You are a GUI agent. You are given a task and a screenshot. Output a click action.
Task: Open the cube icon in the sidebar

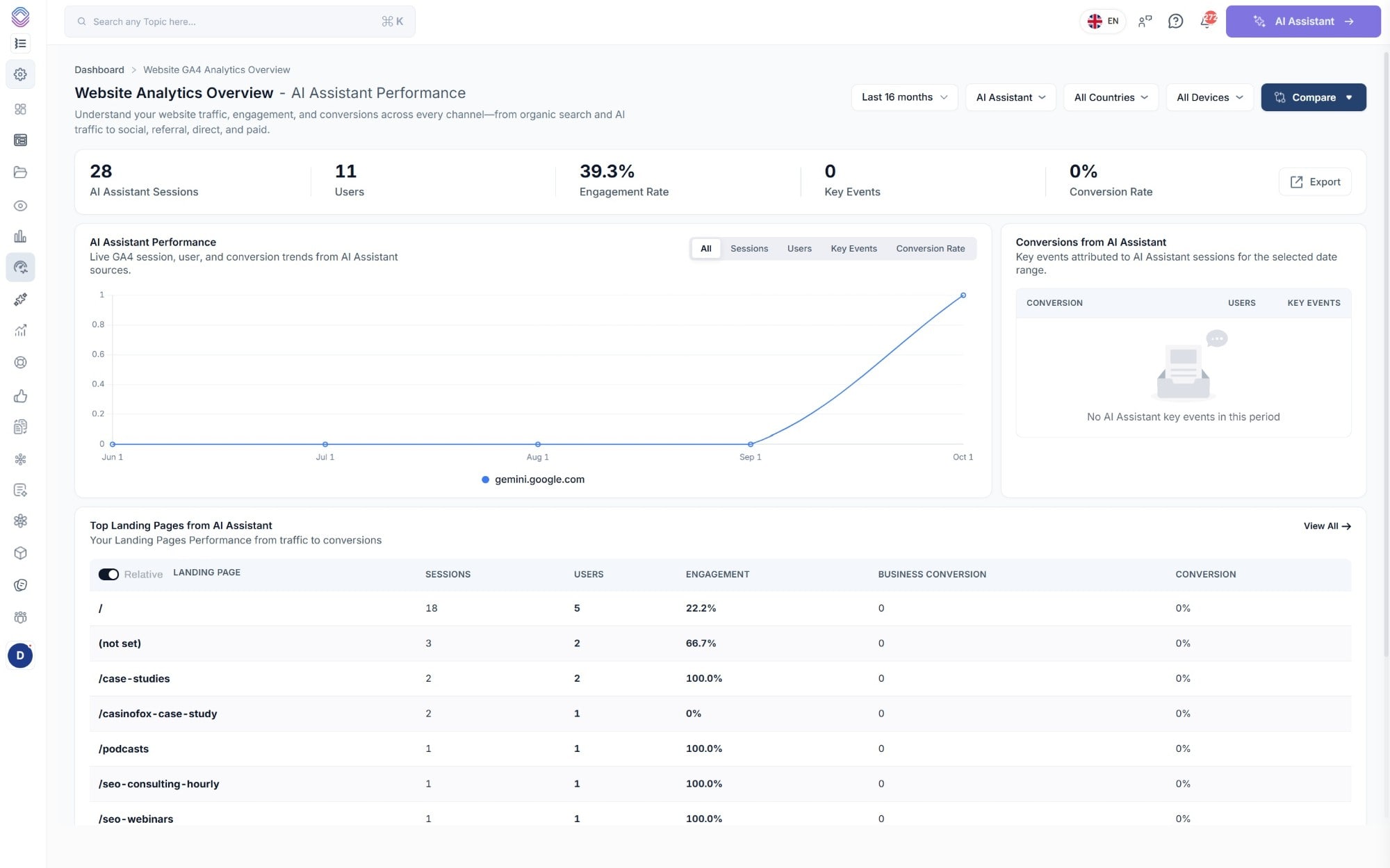(x=20, y=553)
